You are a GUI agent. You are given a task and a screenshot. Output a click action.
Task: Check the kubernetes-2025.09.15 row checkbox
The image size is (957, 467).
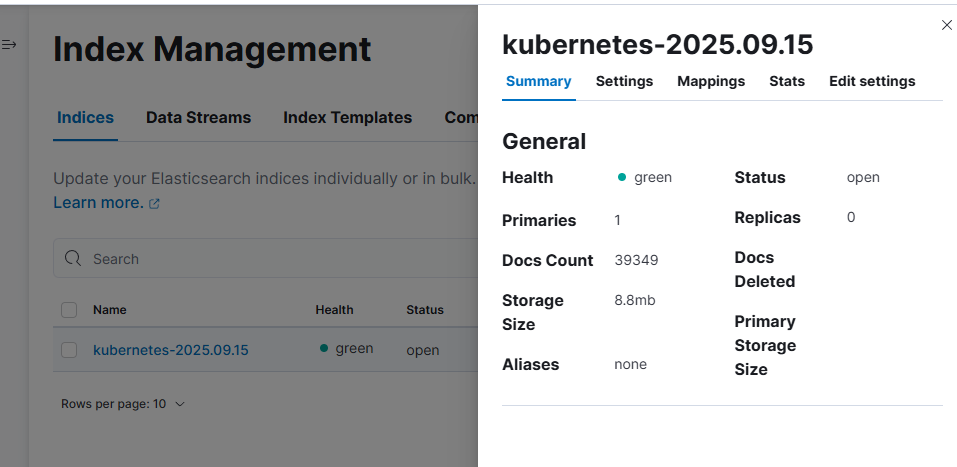click(69, 350)
